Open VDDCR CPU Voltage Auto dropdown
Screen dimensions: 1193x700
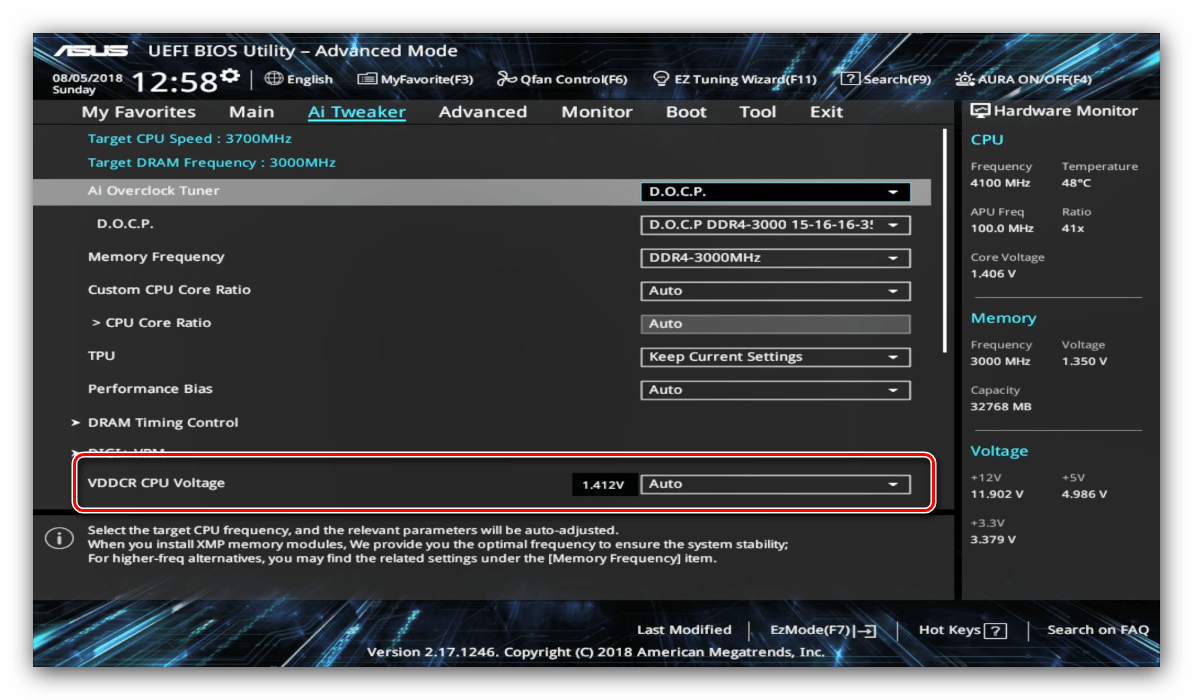775,484
